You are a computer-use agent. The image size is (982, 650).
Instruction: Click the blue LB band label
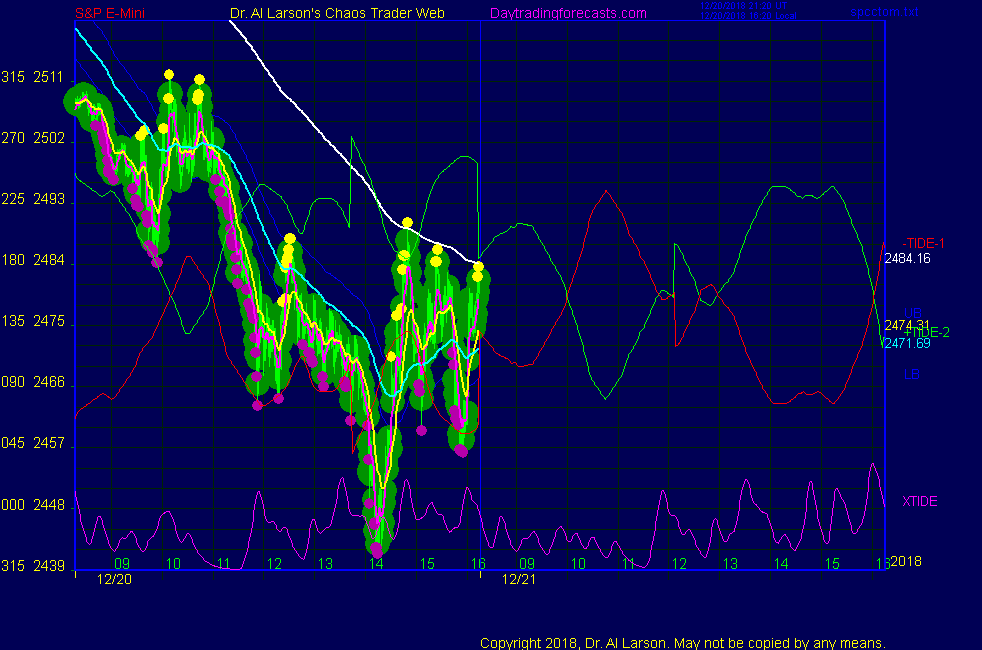[912, 375]
